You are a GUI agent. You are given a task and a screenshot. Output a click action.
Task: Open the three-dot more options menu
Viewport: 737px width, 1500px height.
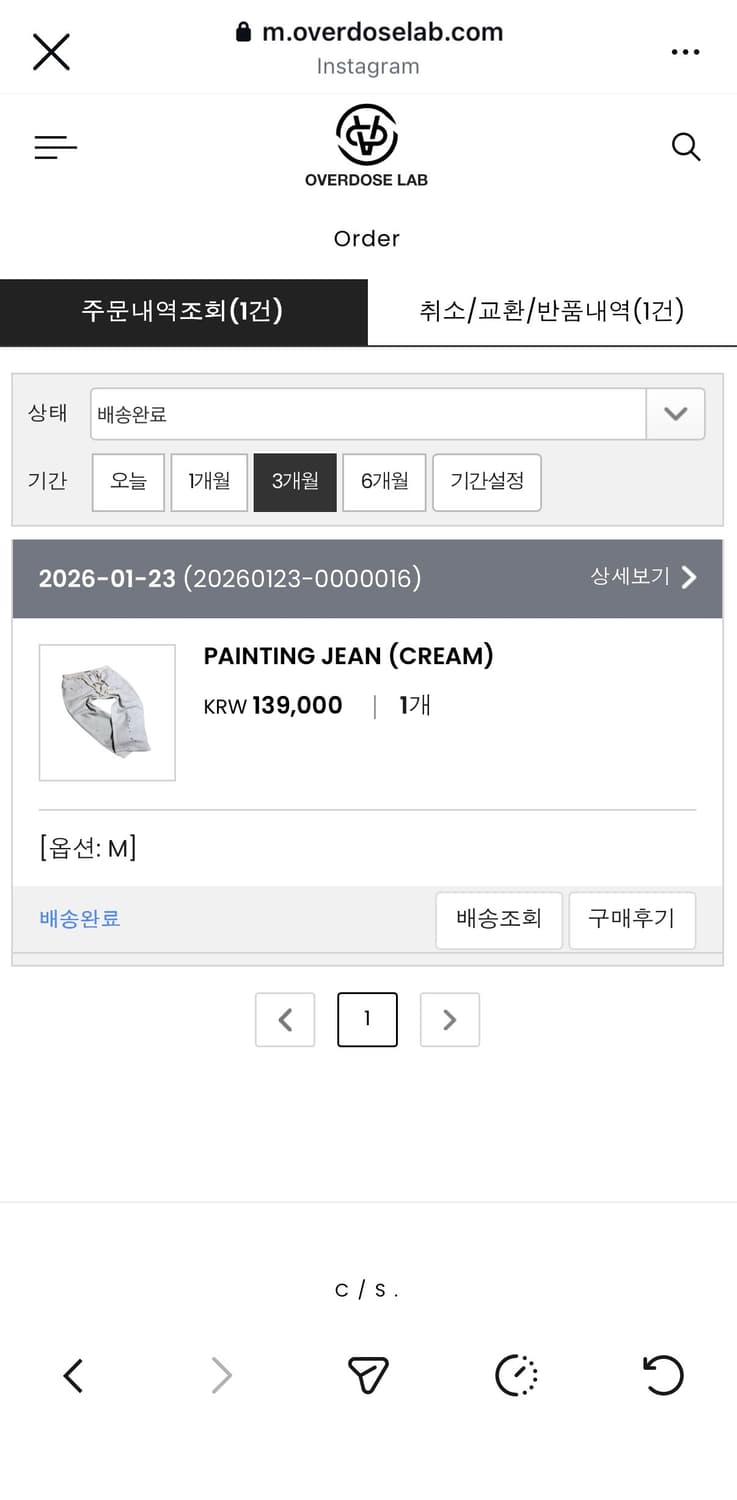(685, 52)
